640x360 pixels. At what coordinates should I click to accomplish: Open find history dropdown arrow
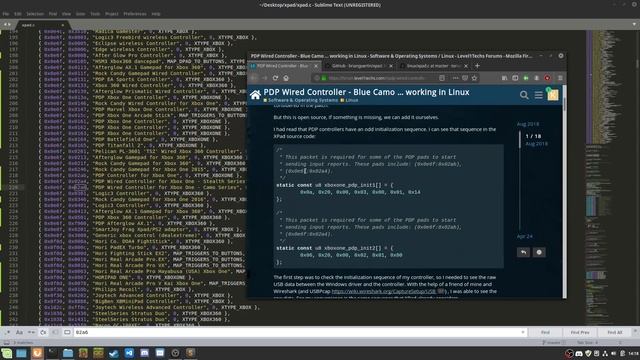(x=523, y=332)
